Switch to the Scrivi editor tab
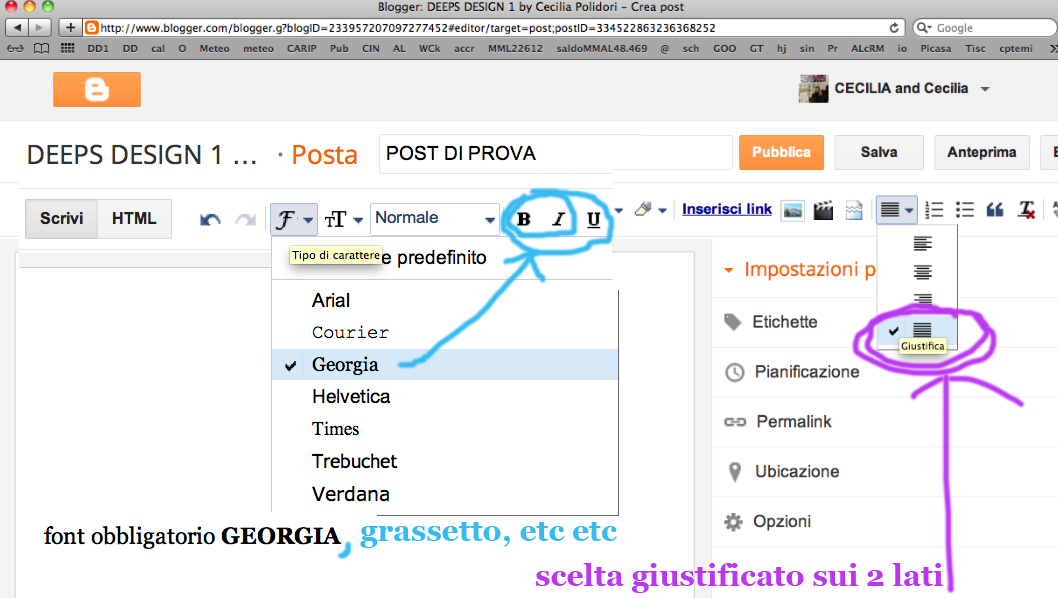1058x598 pixels. pos(61,219)
